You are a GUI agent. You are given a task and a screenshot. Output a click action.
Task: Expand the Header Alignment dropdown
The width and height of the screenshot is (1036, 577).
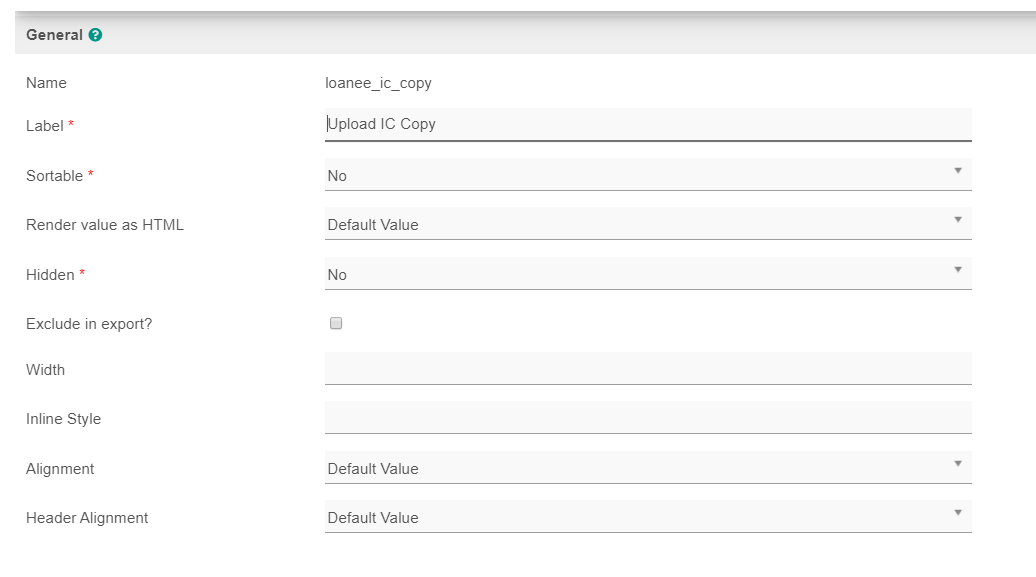click(x=647, y=517)
